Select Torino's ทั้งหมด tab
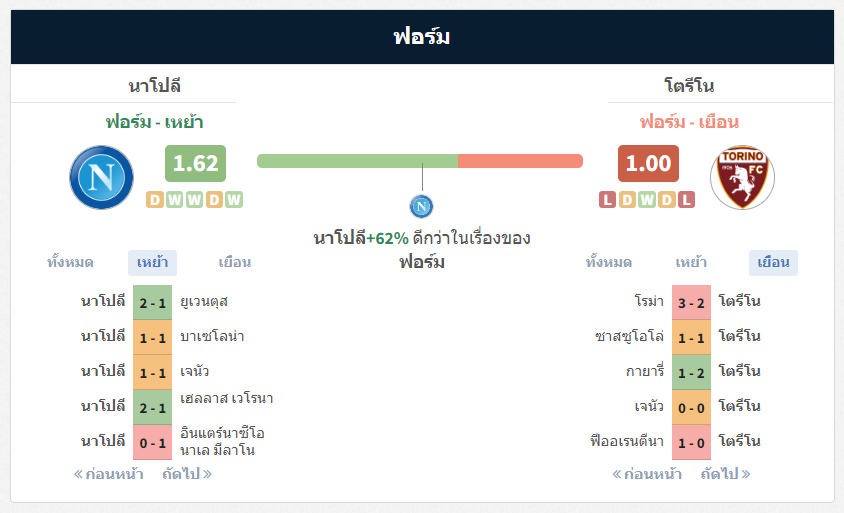 point(609,263)
